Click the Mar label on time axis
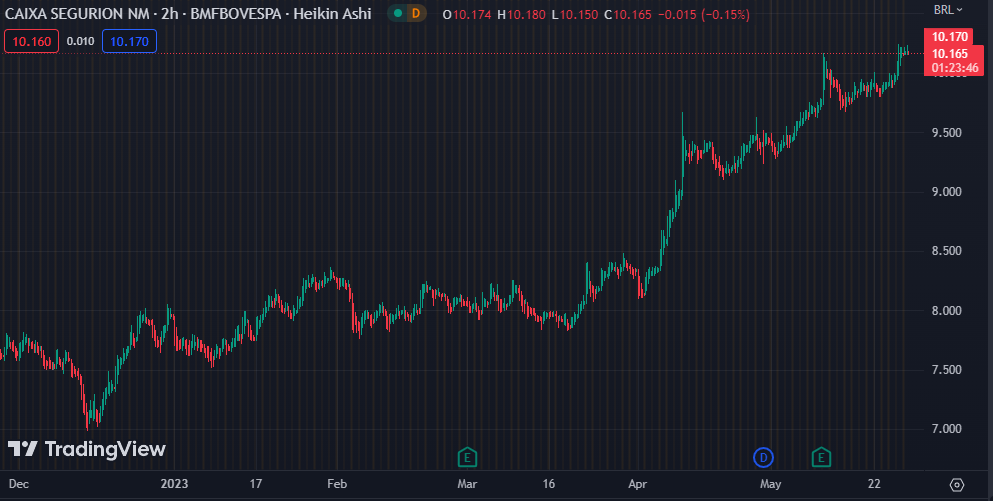 pos(467,484)
